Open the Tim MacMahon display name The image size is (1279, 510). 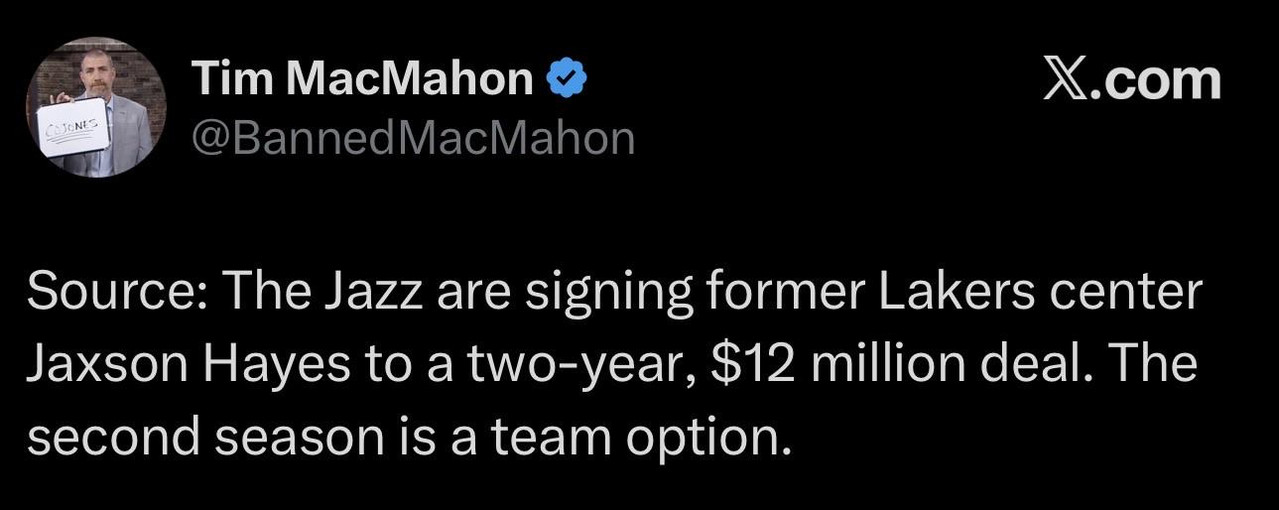[361, 79]
